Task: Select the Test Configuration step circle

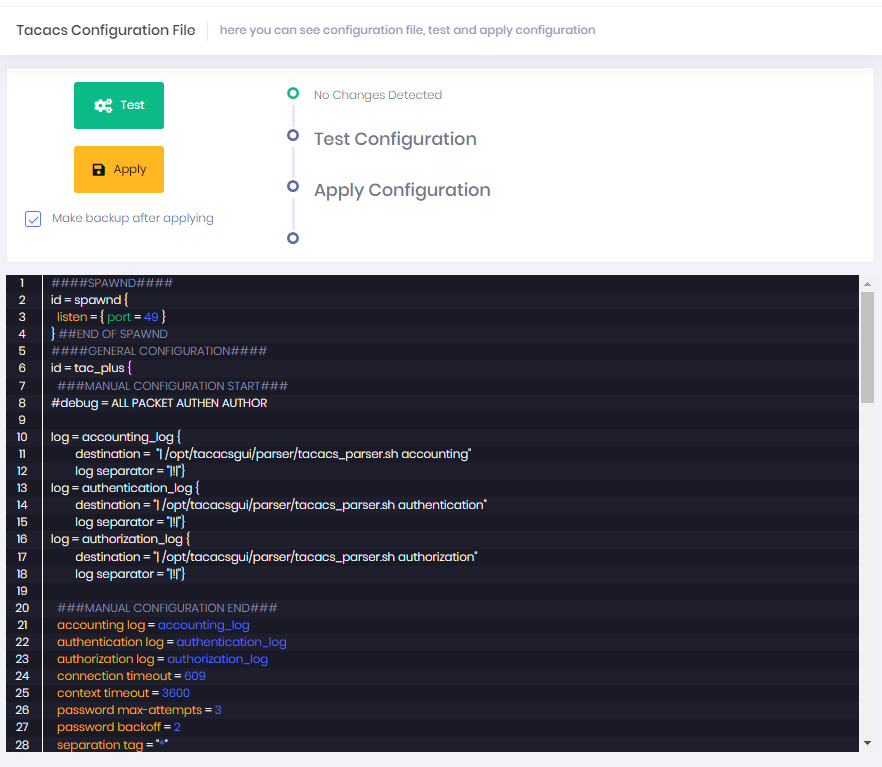Action: (x=293, y=135)
